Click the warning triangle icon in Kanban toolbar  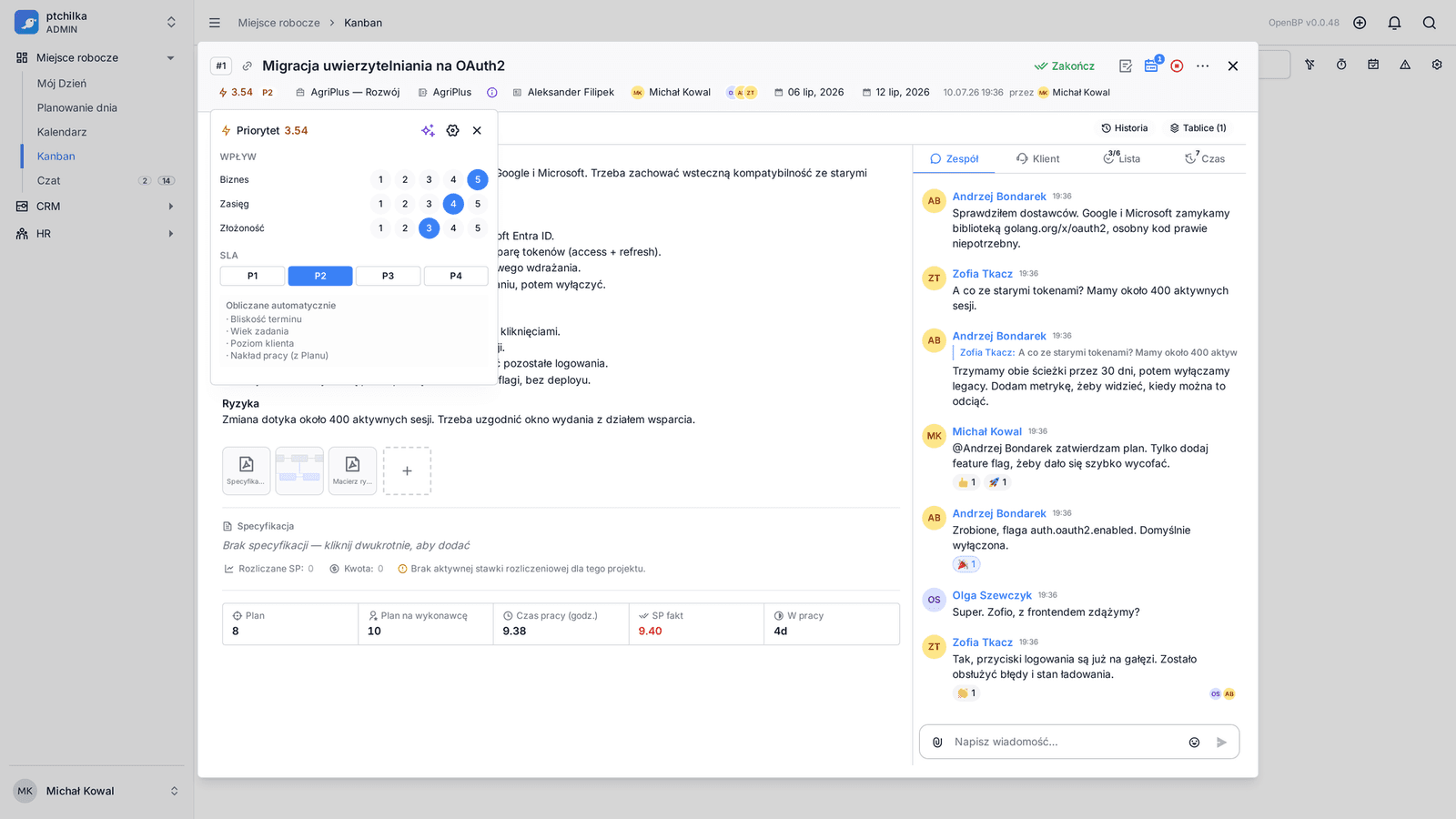(x=1405, y=65)
